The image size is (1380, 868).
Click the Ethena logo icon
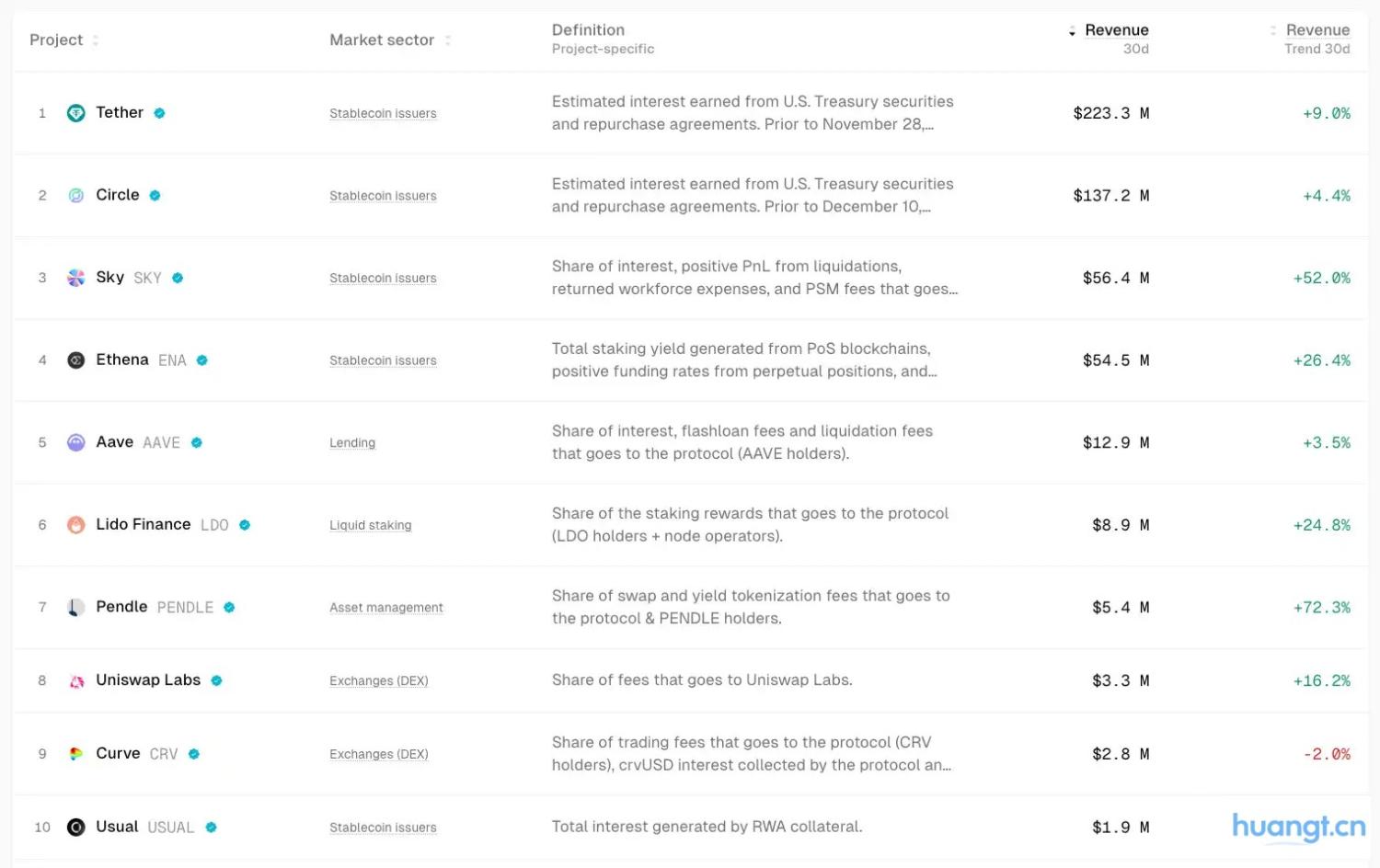[76, 360]
